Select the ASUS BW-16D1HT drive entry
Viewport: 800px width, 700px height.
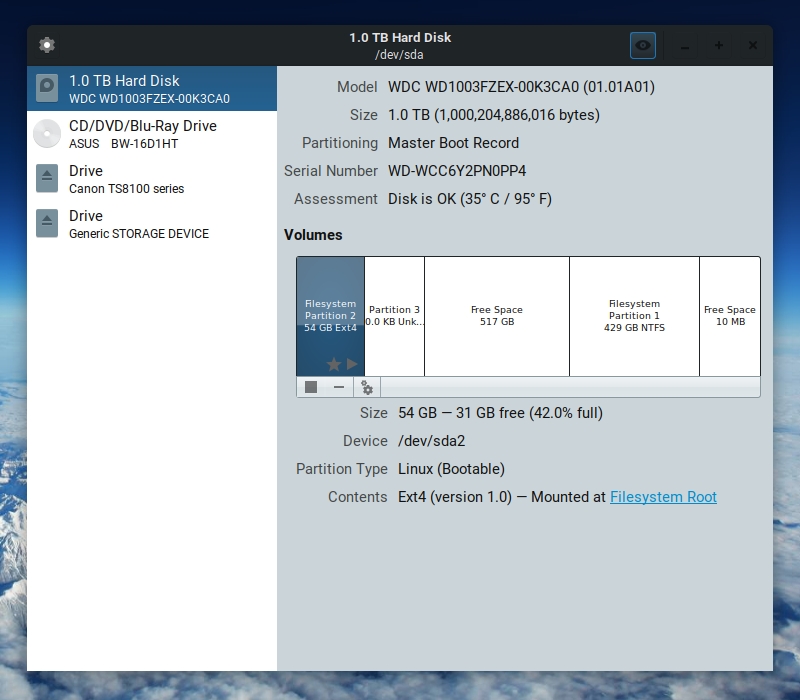coord(150,133)
